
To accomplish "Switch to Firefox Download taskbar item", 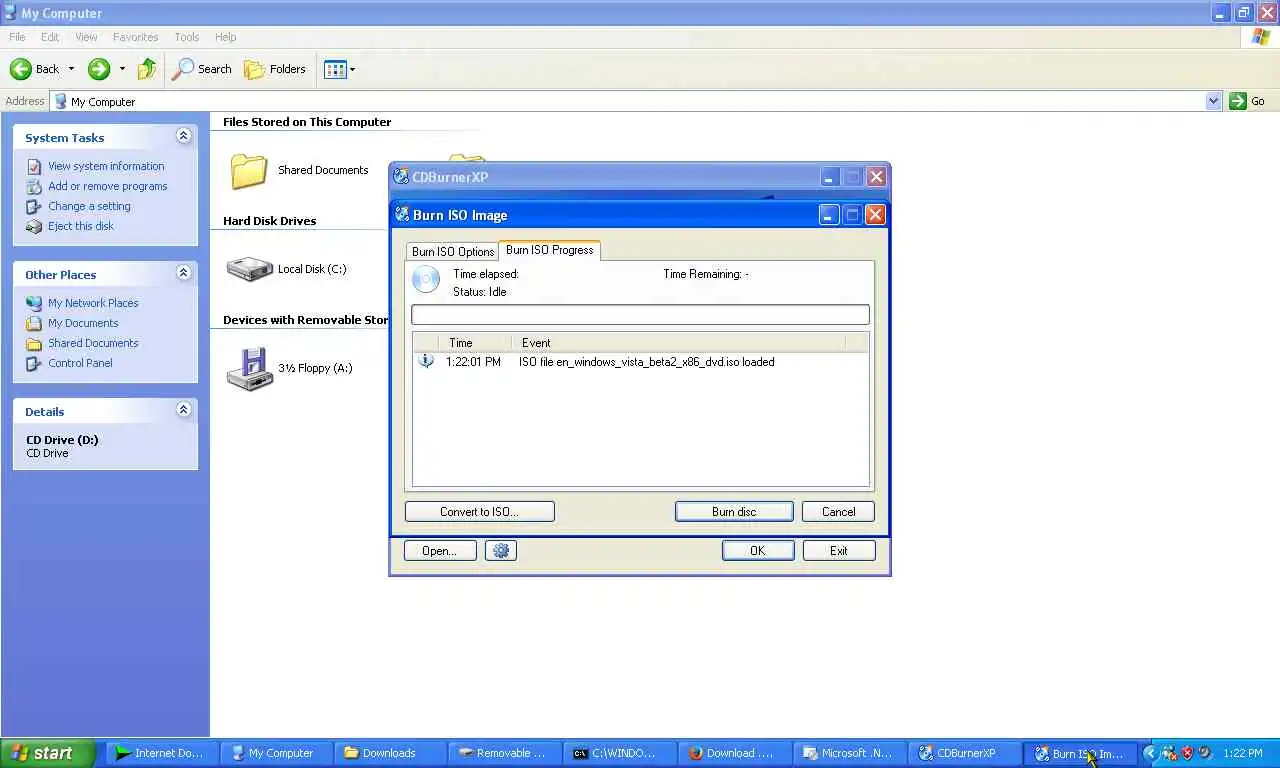I will coord(733,753).
